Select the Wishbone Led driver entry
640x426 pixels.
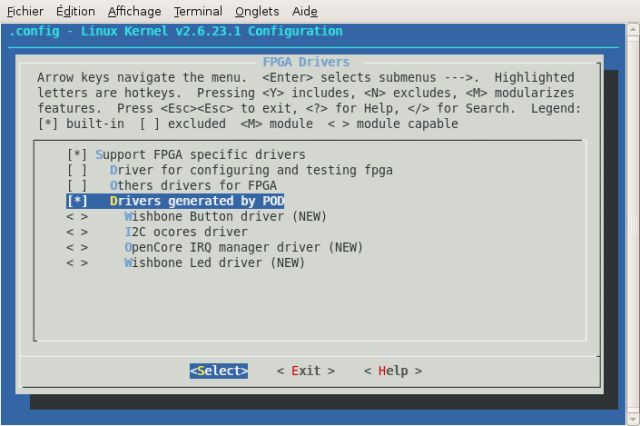(x=214, y=263)
